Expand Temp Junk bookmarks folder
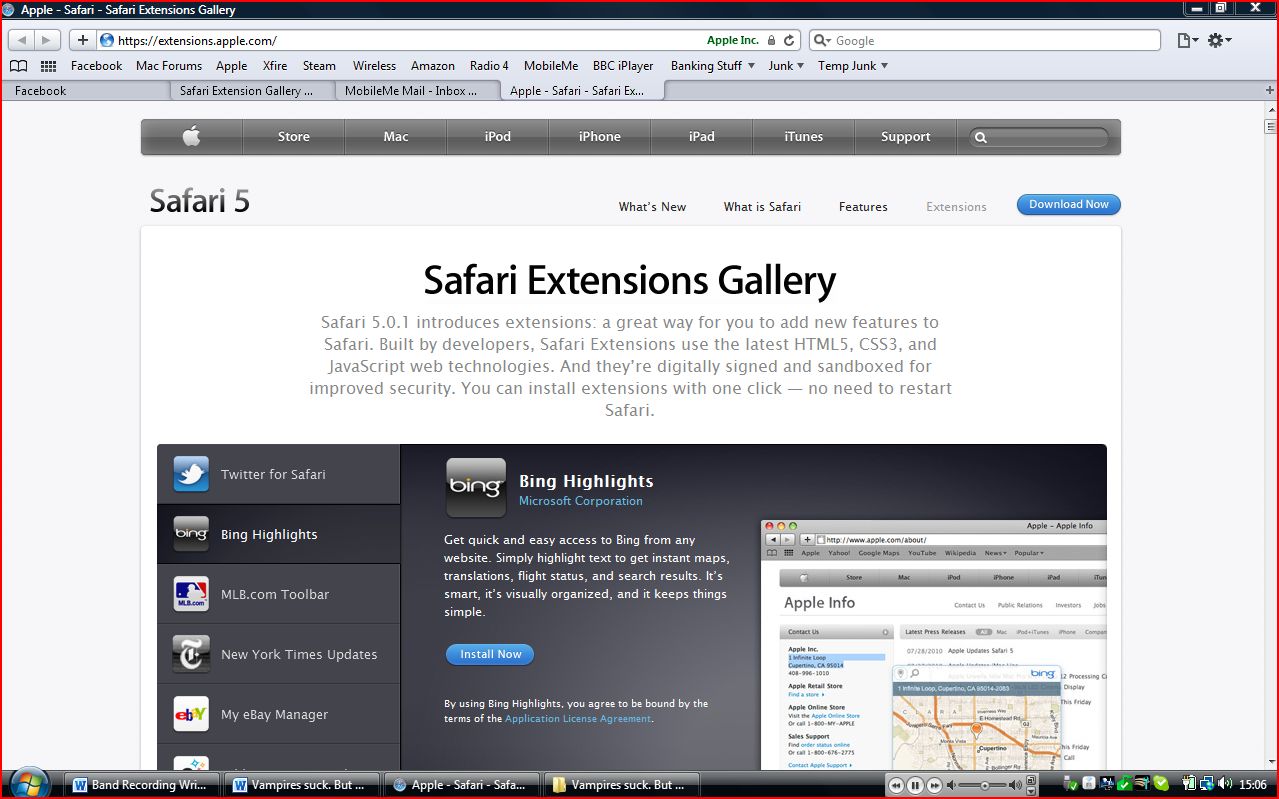Screen dimensions: 1279x799 click(x=853, y=66)
